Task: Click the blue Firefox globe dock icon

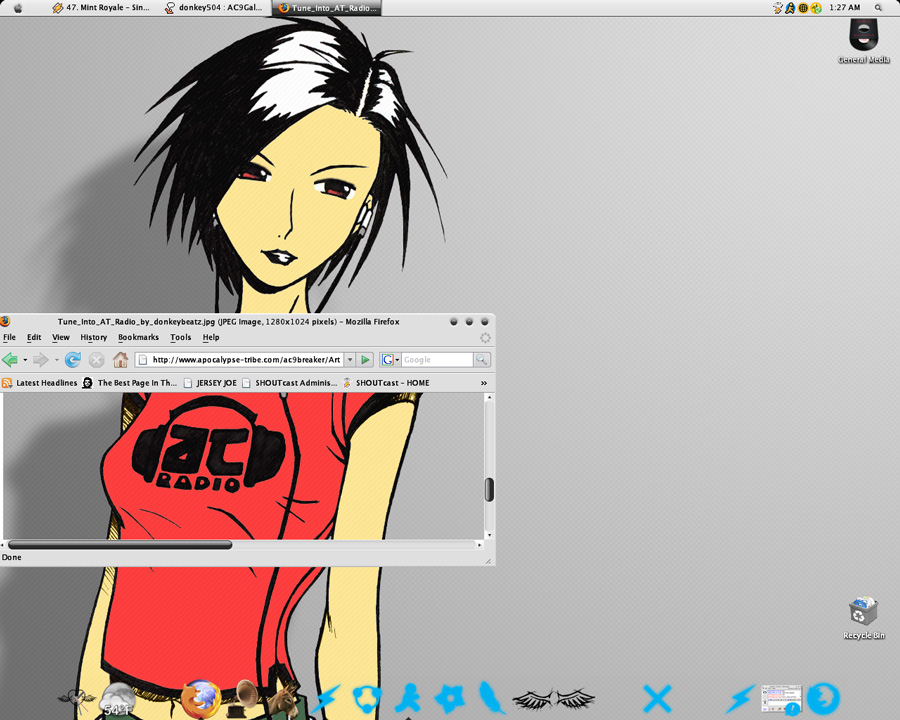Action: point(824,699)
